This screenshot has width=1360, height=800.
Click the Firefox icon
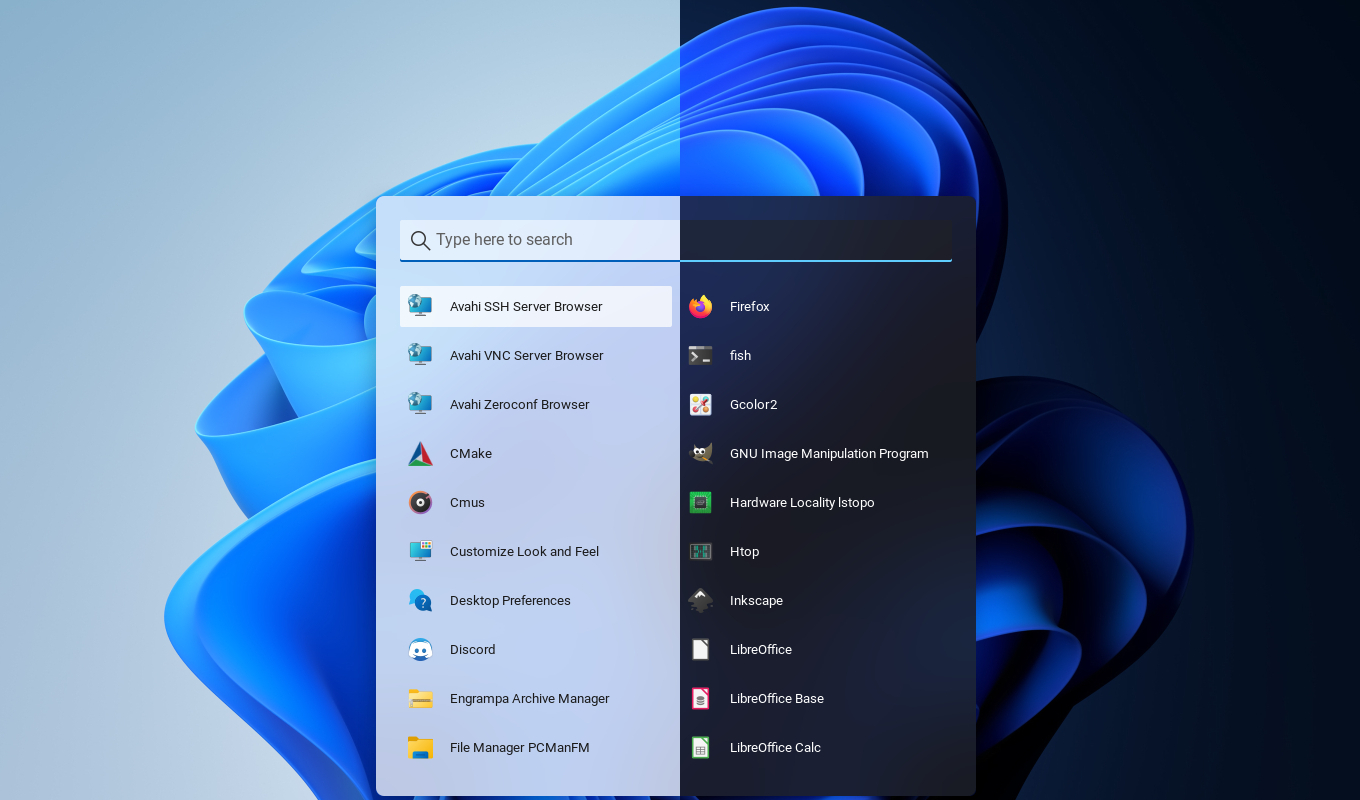coord(701,307)
